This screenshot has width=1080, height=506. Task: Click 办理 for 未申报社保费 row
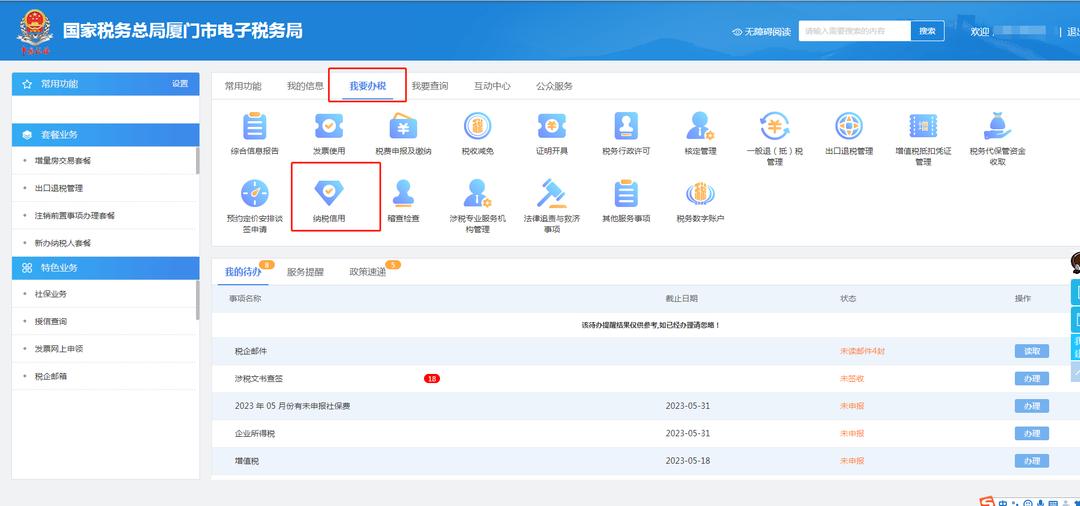(1031, 406)
